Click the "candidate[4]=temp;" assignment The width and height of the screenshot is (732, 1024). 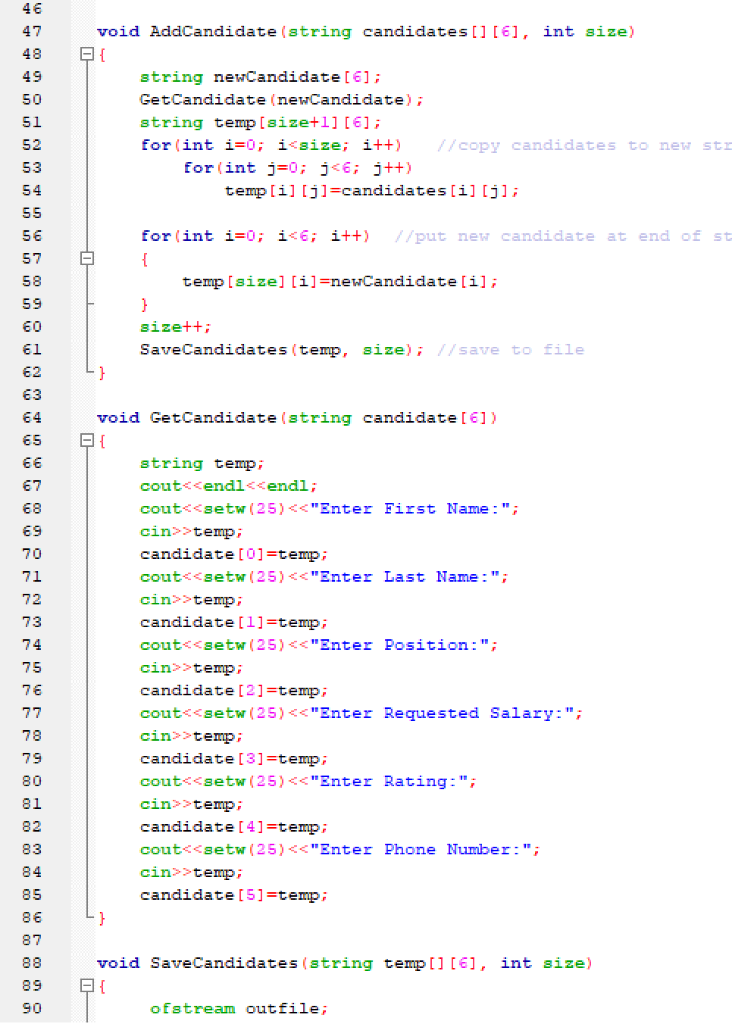[234, 826]
